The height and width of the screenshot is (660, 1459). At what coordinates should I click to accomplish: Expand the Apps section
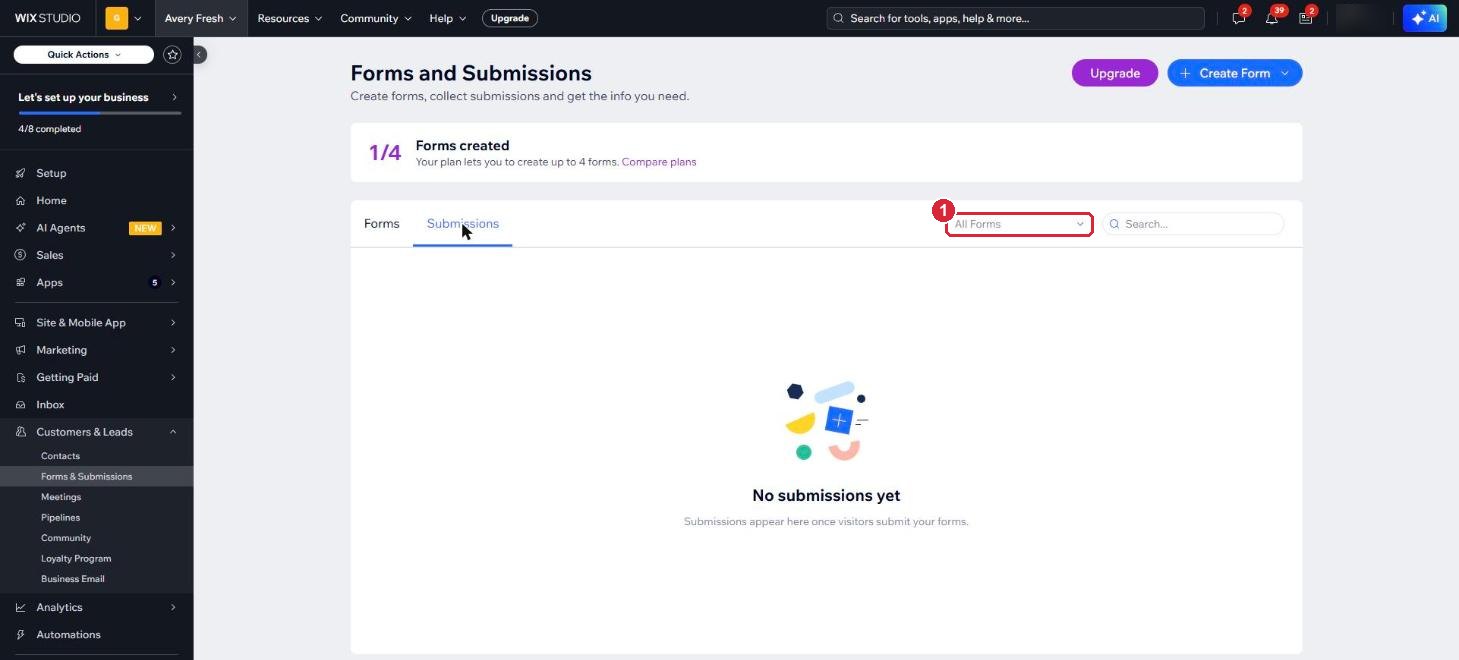pyautogui.click(x=96, y=282)
